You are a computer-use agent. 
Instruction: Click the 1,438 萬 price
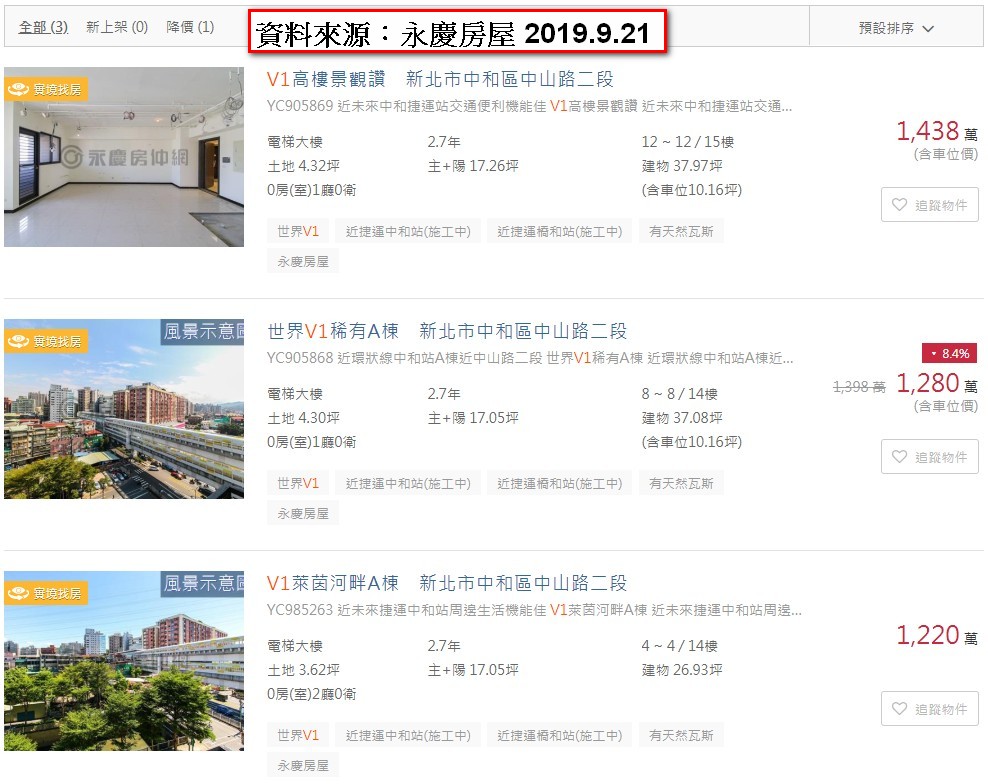click(937, 131)
